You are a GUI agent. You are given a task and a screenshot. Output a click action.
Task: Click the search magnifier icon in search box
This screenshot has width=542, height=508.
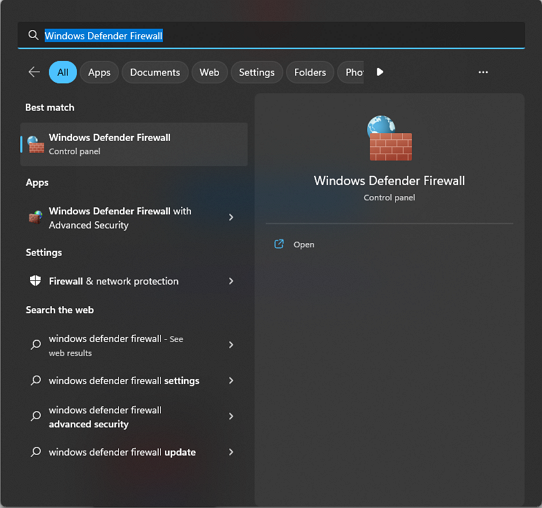[33, 35]
